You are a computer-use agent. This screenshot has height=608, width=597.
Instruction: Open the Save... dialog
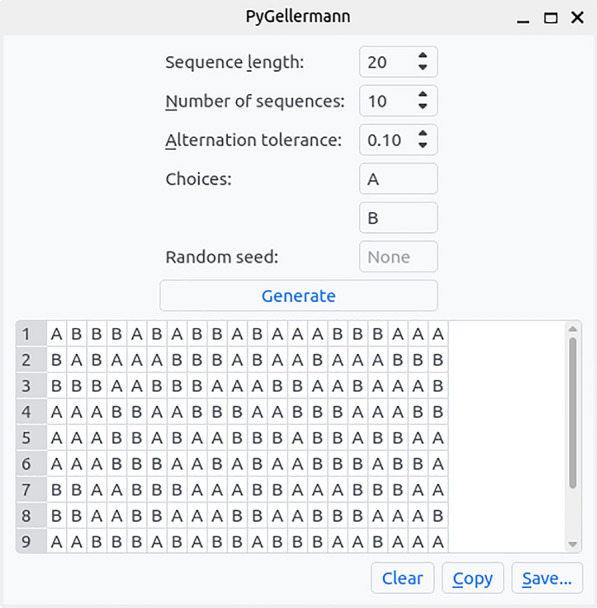coord(547,578)
